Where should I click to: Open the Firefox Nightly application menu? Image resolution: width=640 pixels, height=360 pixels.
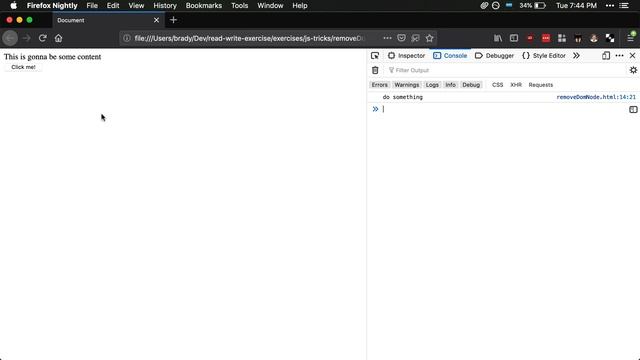point(52,6)
